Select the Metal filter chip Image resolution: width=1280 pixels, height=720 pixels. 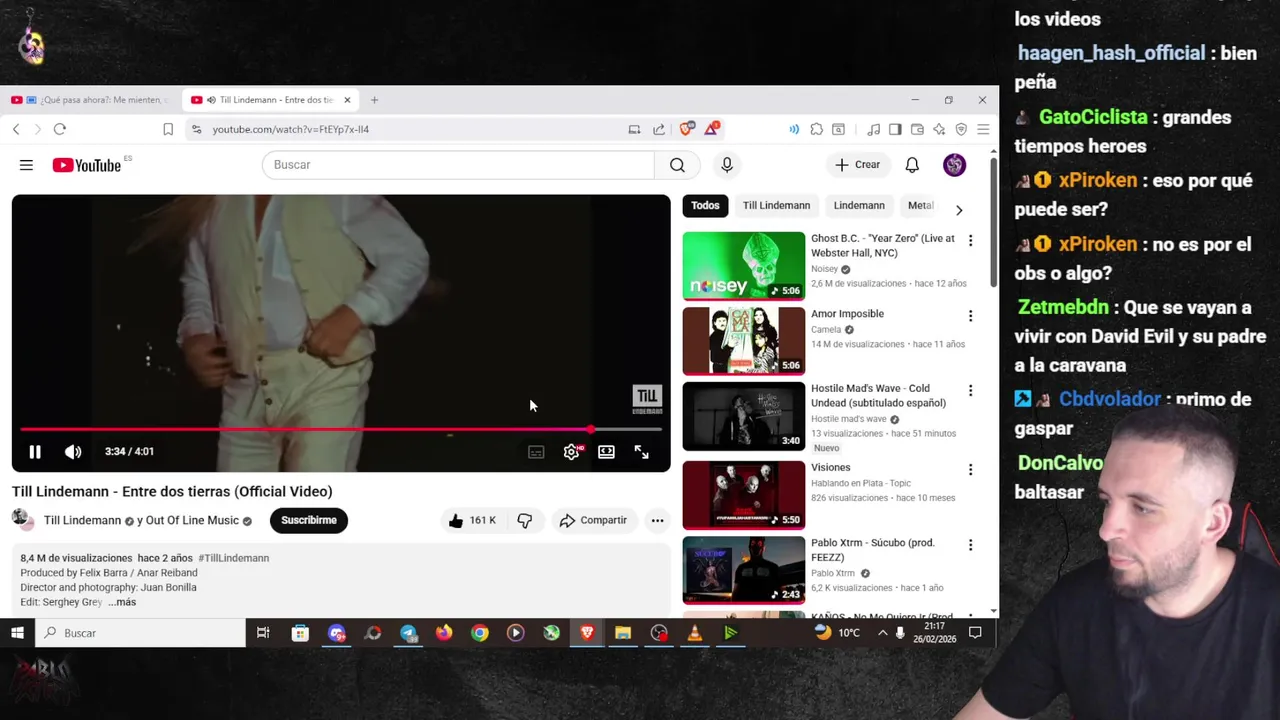point(920,206)
